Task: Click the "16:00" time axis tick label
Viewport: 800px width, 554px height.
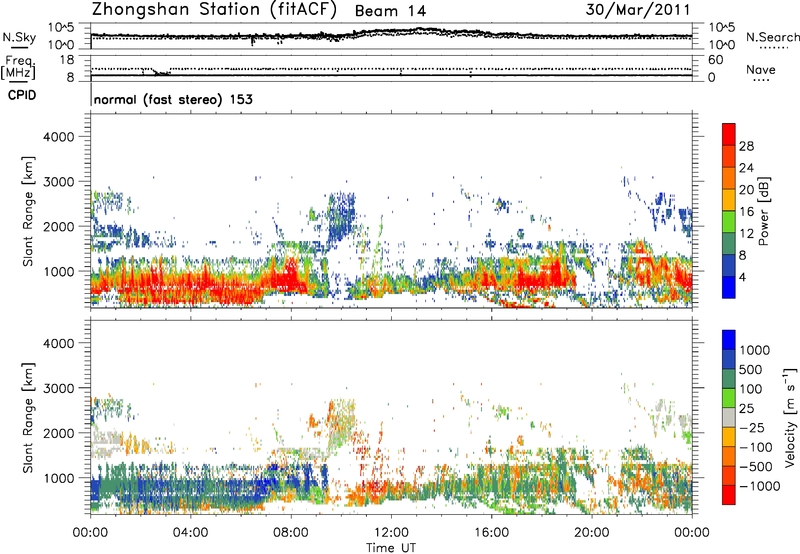Action: point(491,533)
